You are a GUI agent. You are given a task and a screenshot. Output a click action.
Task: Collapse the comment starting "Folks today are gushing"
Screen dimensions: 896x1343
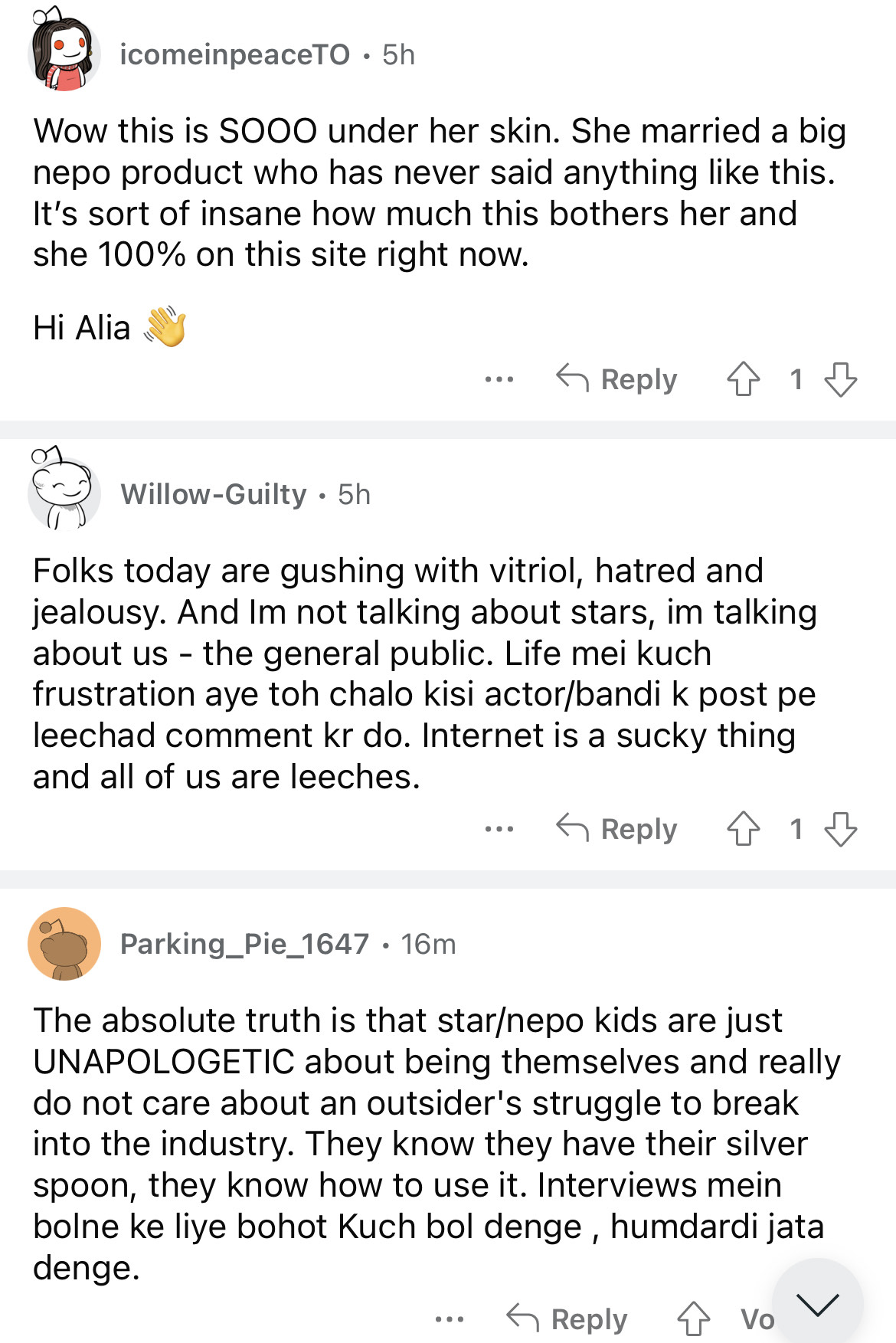(613, 494)
